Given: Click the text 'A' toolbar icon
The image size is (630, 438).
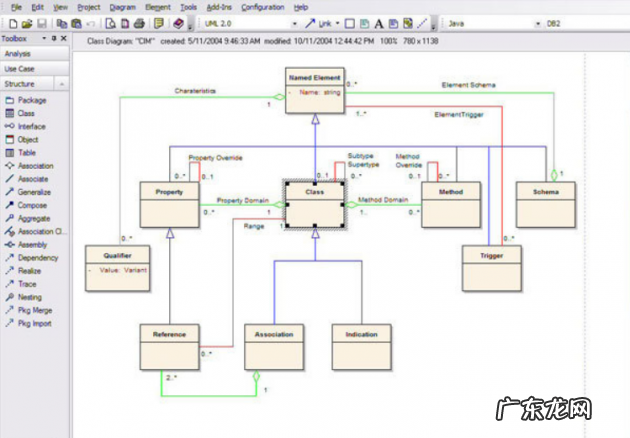Looking at the screenshot, I should tap(379, 22).
